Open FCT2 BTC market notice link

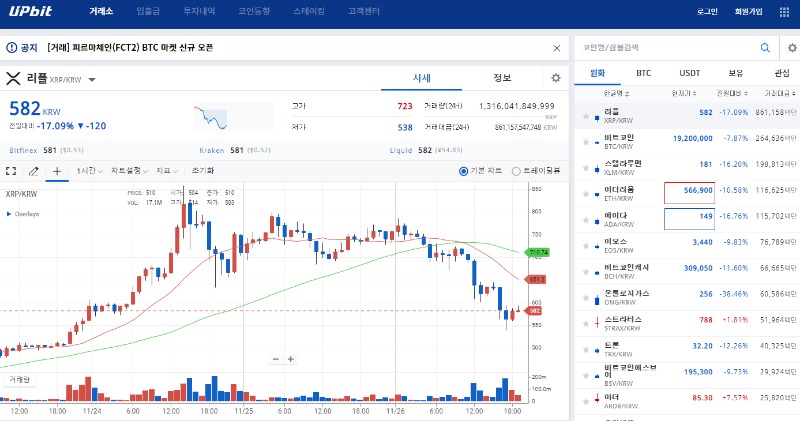click(130, 47)
